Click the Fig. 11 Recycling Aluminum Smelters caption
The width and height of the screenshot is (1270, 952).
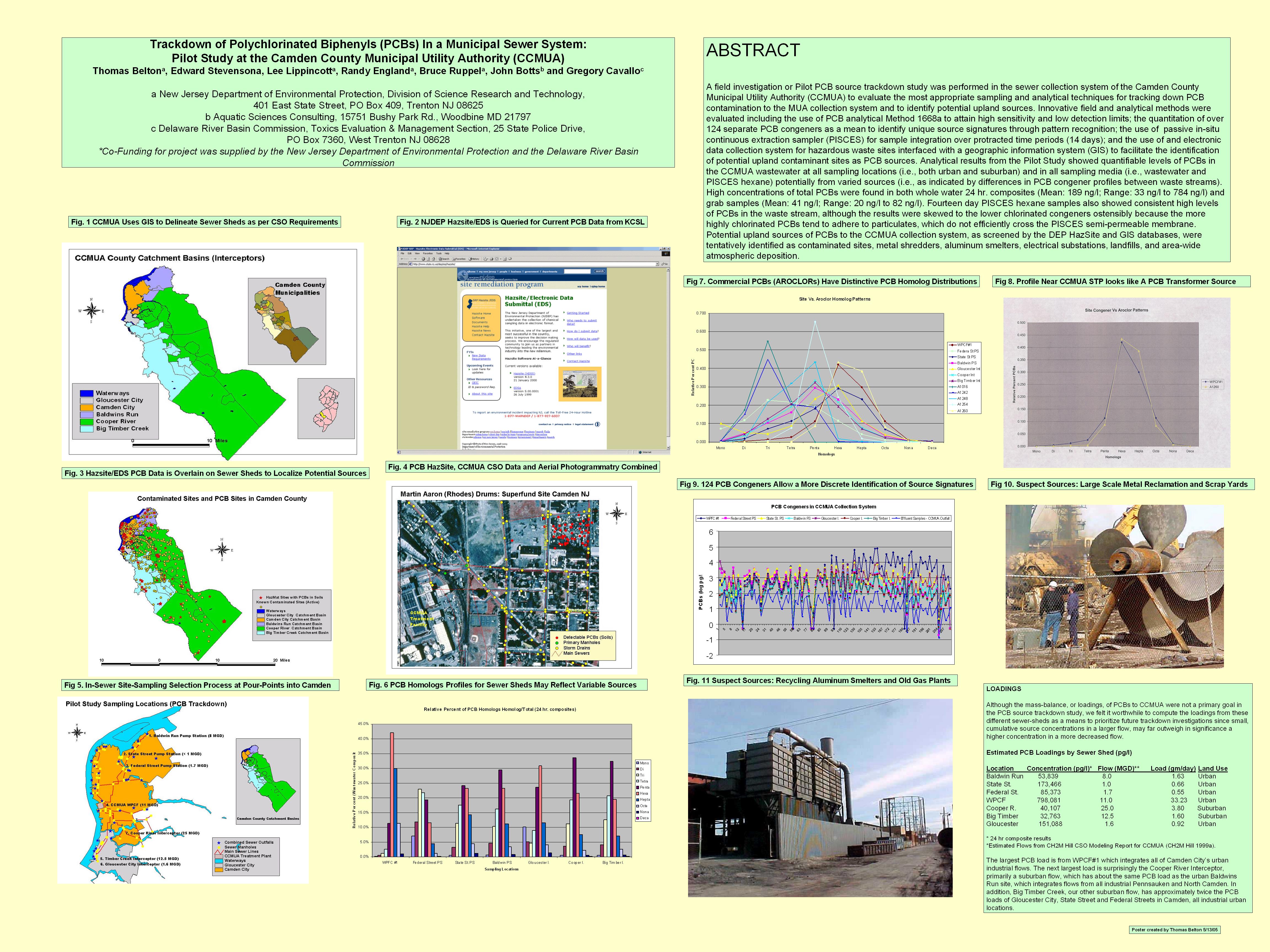click(x=820, y=681)
